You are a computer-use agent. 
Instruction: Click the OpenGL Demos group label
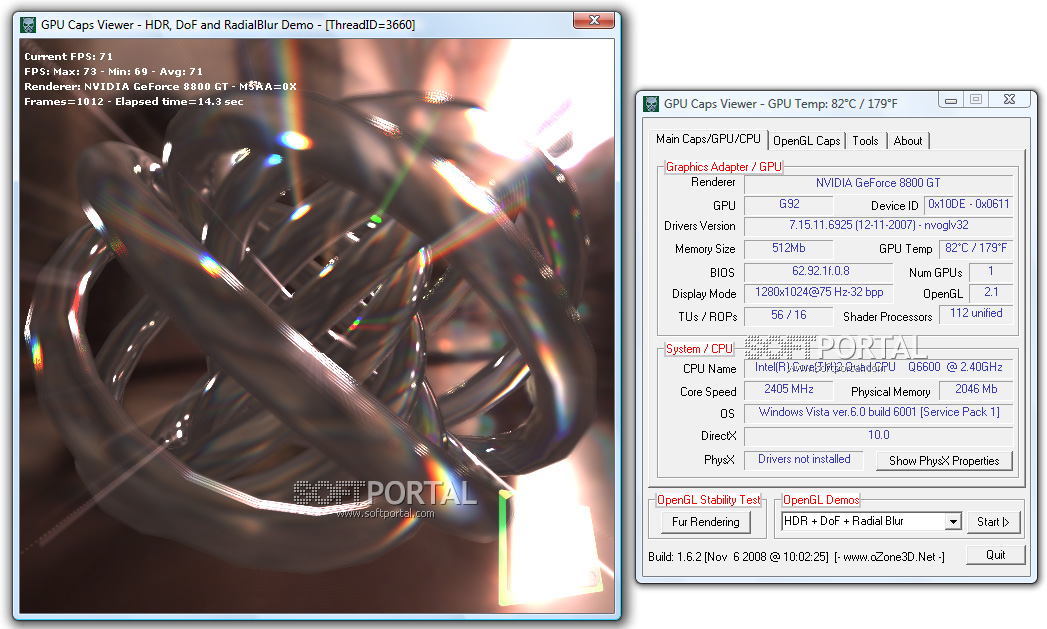821,500
